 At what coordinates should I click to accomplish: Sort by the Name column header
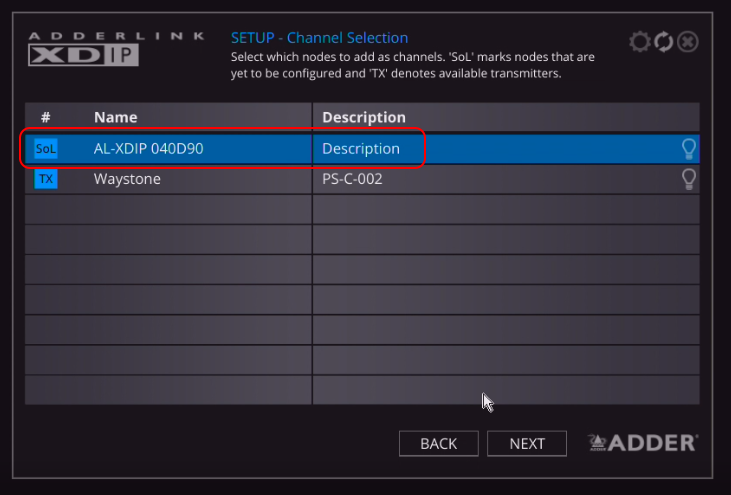click(116, 117)
